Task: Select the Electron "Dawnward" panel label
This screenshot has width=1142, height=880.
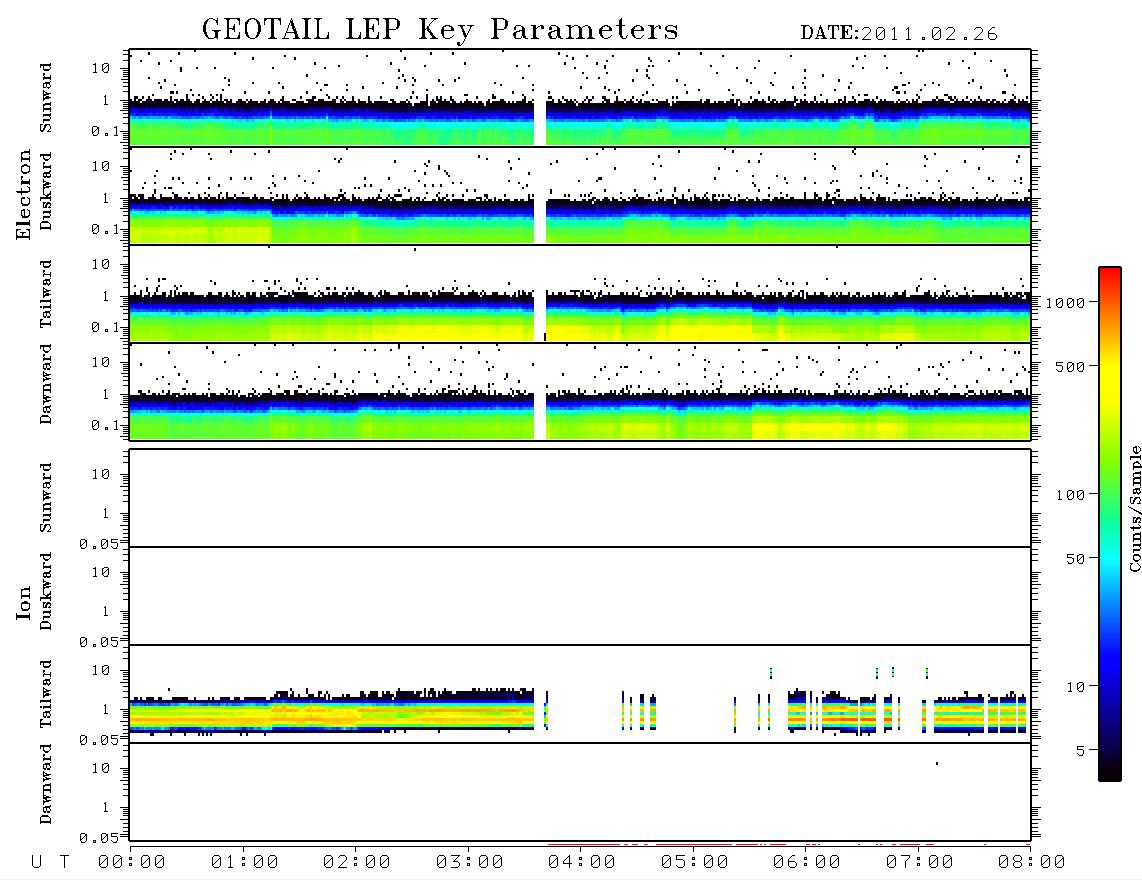Action: pyautogui.click(x=46, y=385)
